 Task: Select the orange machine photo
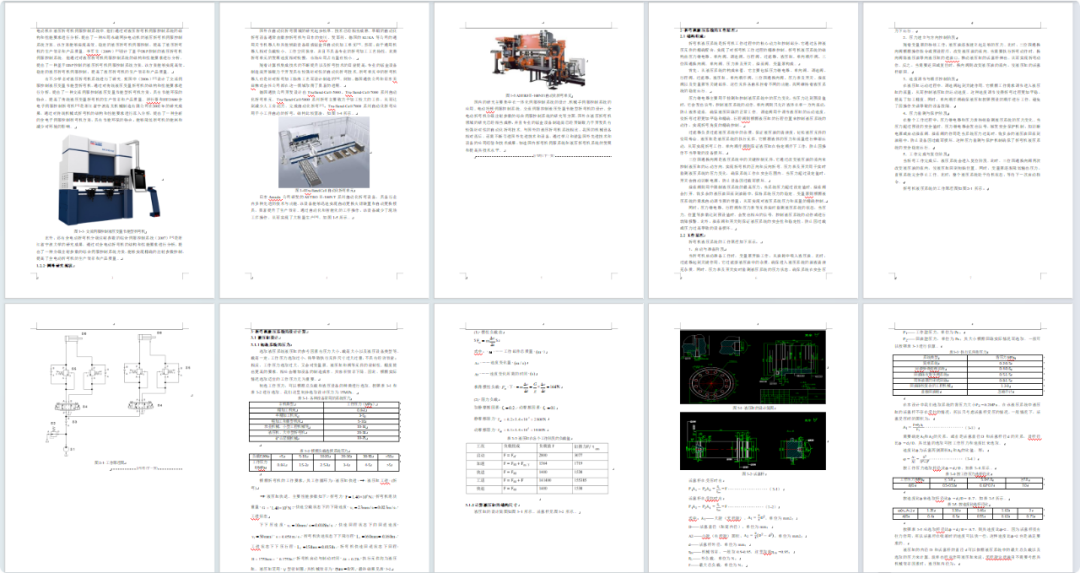click(x=539, y=60)
